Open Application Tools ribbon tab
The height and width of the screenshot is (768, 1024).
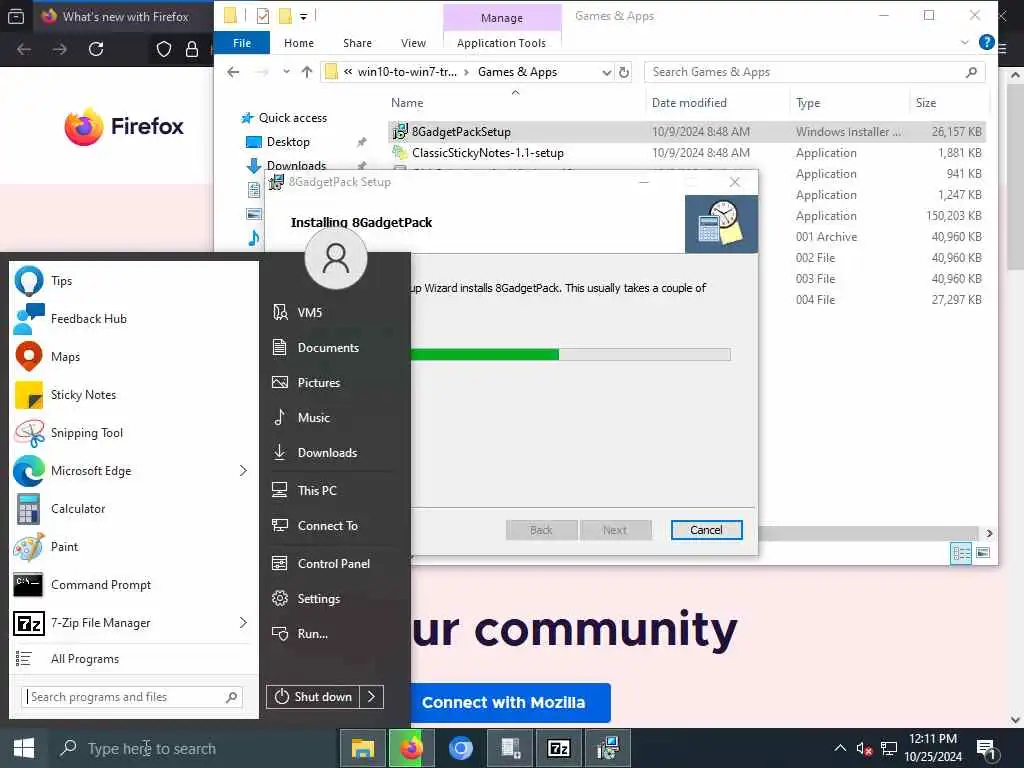pyautogui.click(x=502, y=43)
